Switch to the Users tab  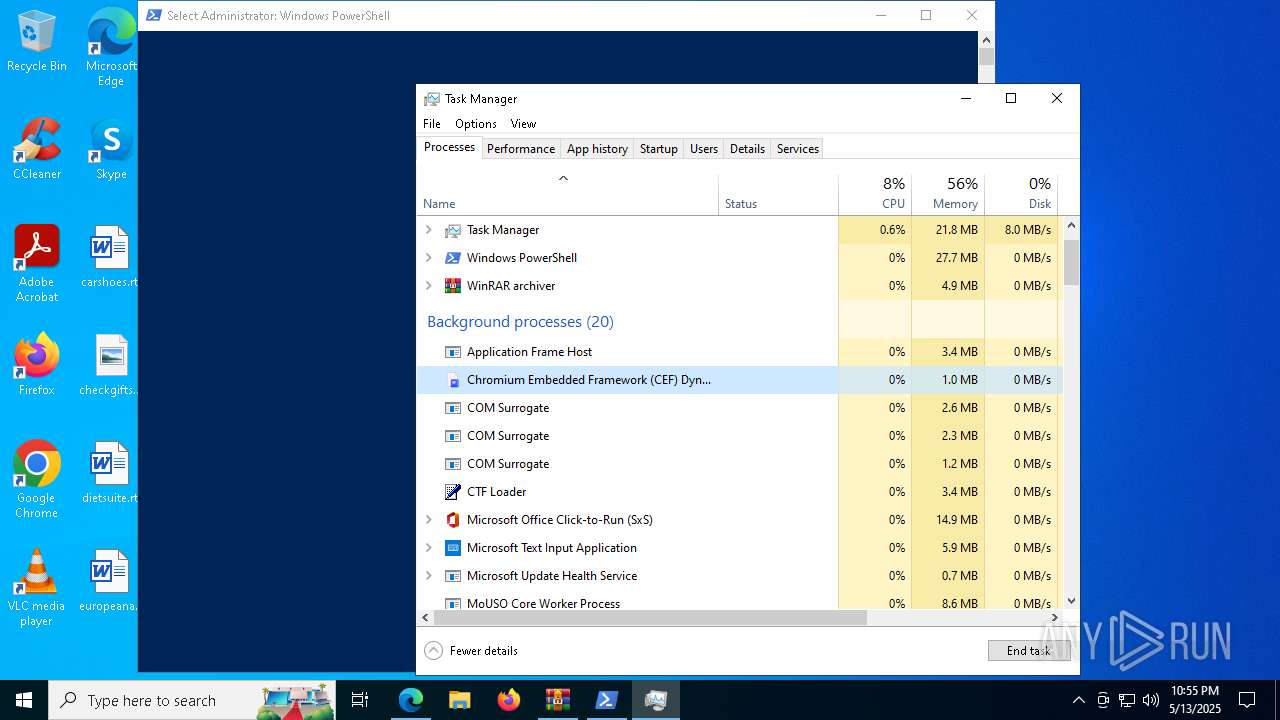[x=704, y=149]
